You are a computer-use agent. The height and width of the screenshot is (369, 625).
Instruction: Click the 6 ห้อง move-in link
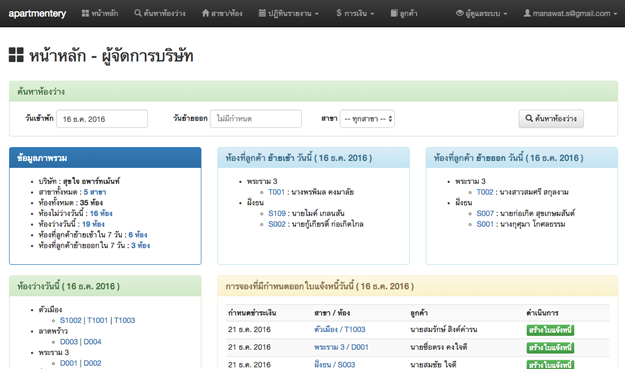(138, 235)
